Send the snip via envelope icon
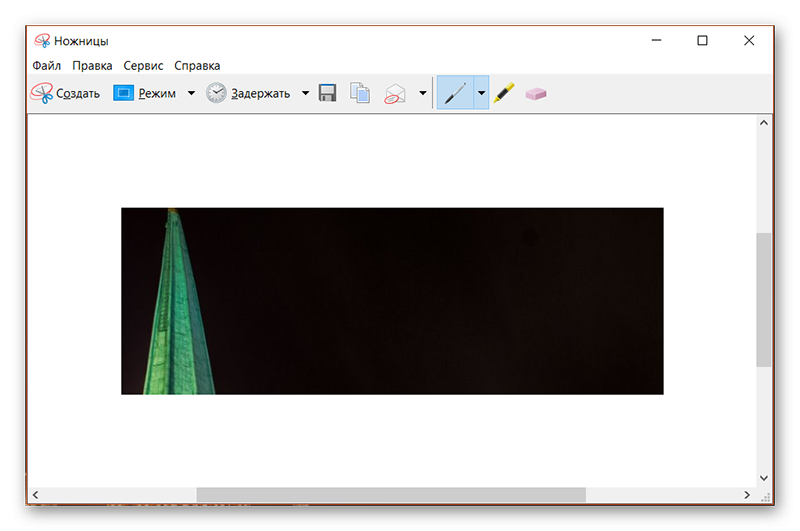The width and height of the screenshot is (800, 531). click(x=395, y=94)
